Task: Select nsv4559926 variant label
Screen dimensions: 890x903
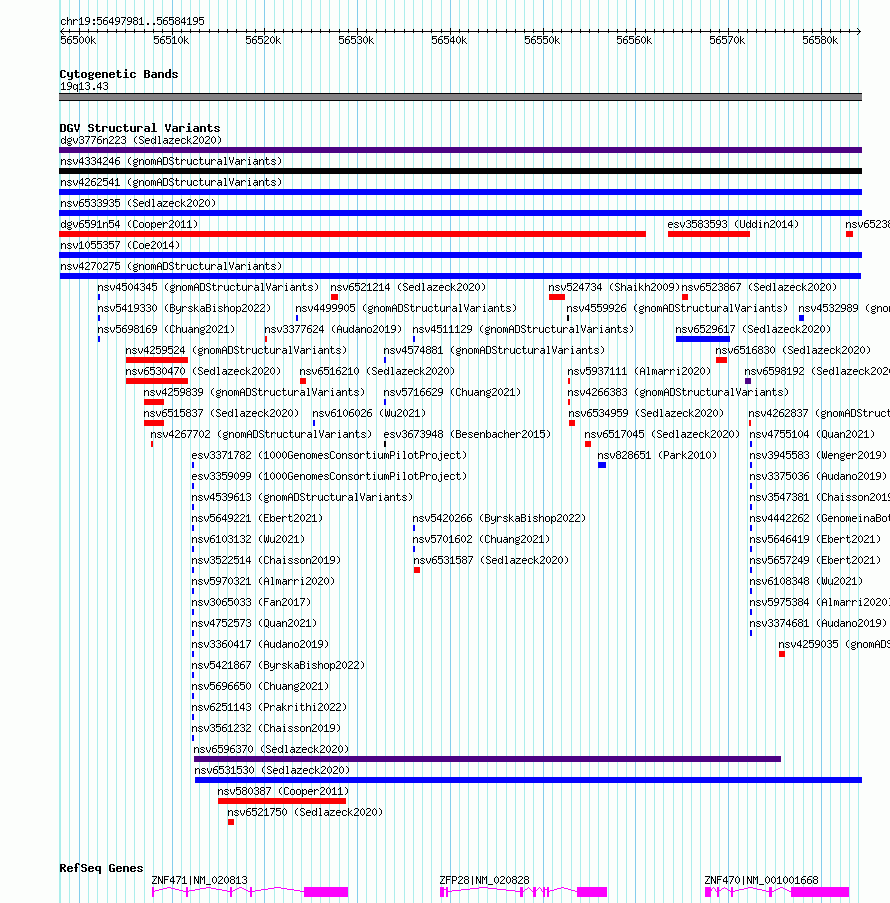Action: pos(677,309)
